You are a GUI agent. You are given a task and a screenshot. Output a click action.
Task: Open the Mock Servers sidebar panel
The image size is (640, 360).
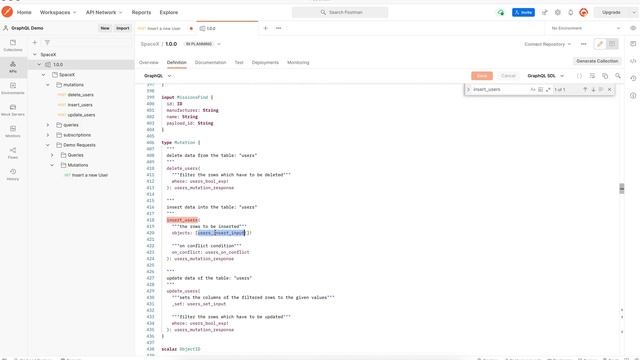[13, 110]
